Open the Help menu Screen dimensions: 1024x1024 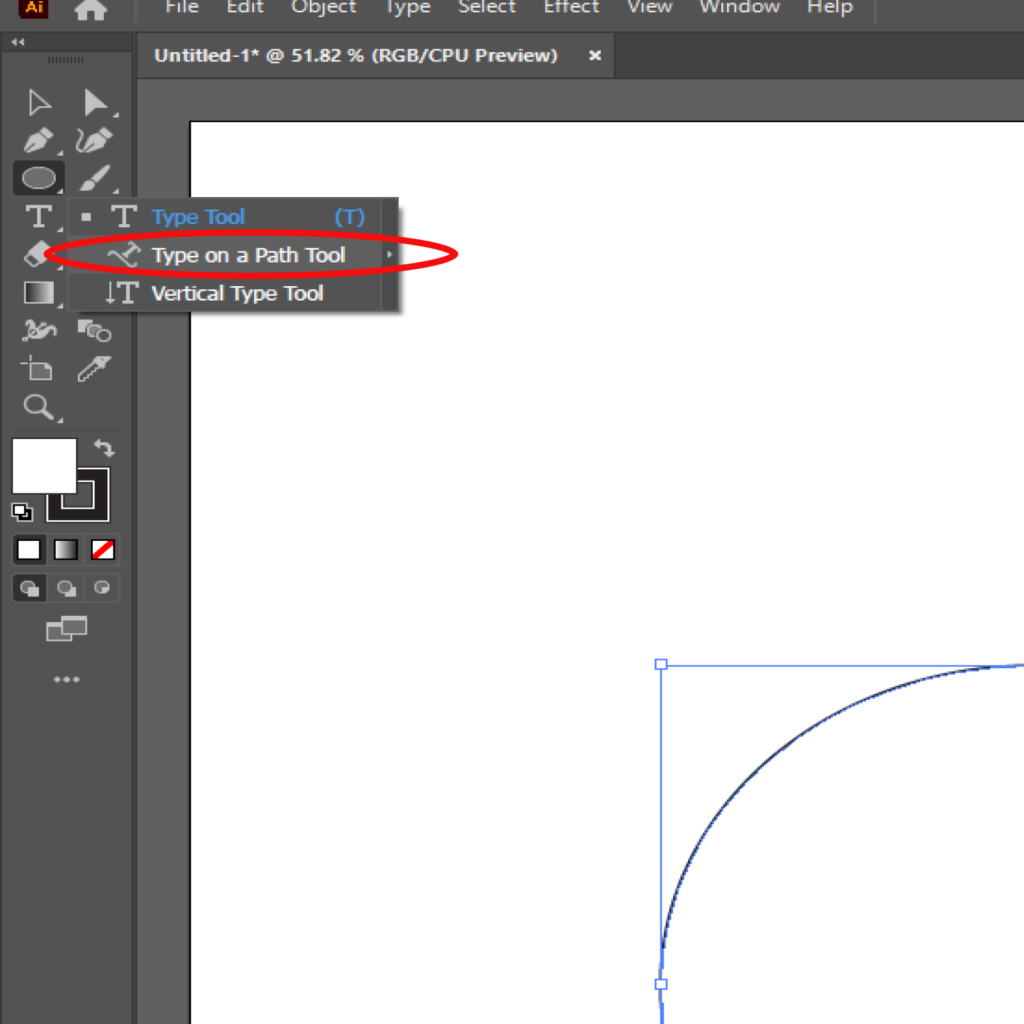click(x=830, y=7)
